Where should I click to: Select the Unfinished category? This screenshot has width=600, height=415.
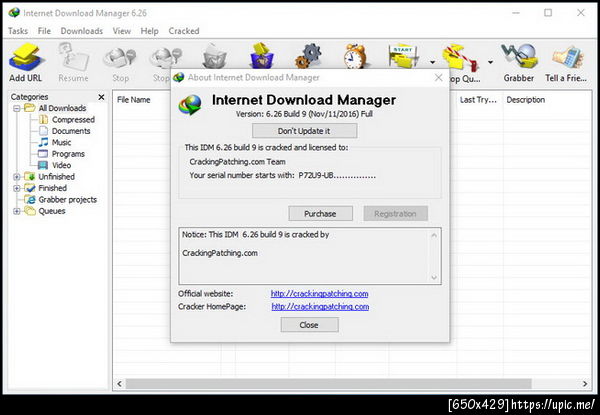pos(57,177)
